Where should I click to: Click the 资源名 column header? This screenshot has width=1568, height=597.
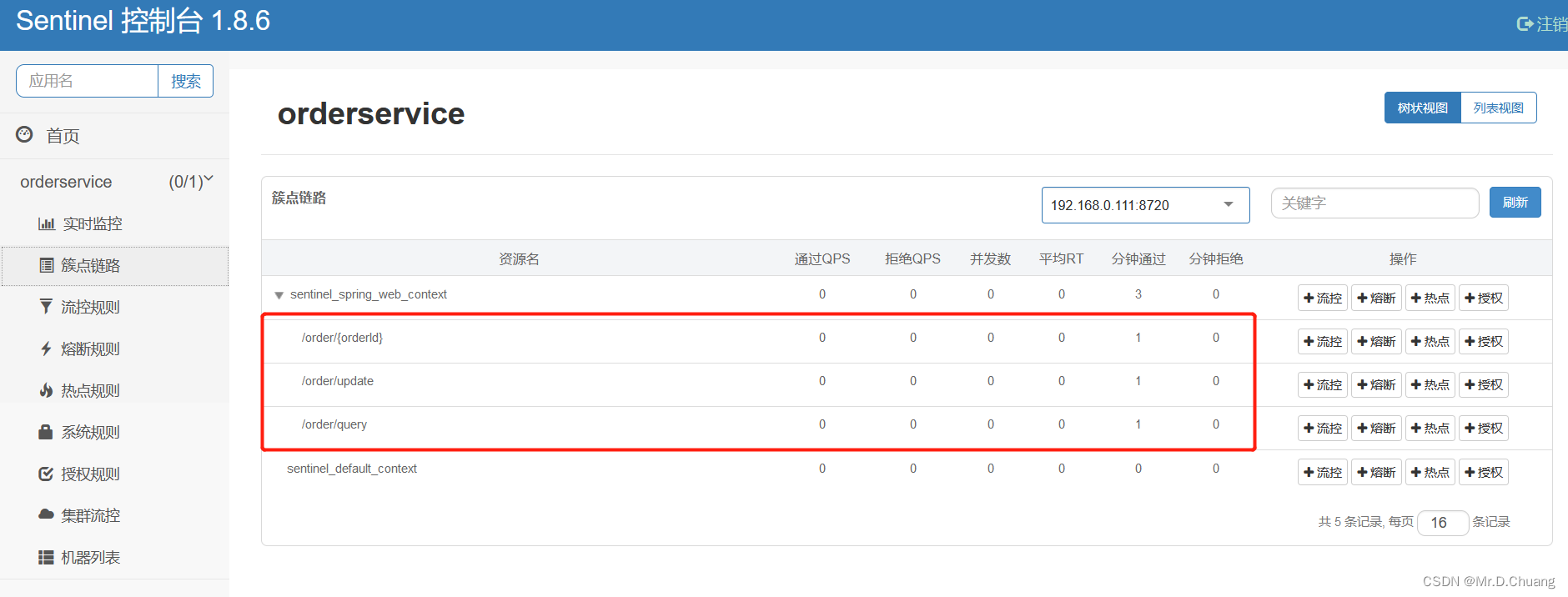click(519, 259)
